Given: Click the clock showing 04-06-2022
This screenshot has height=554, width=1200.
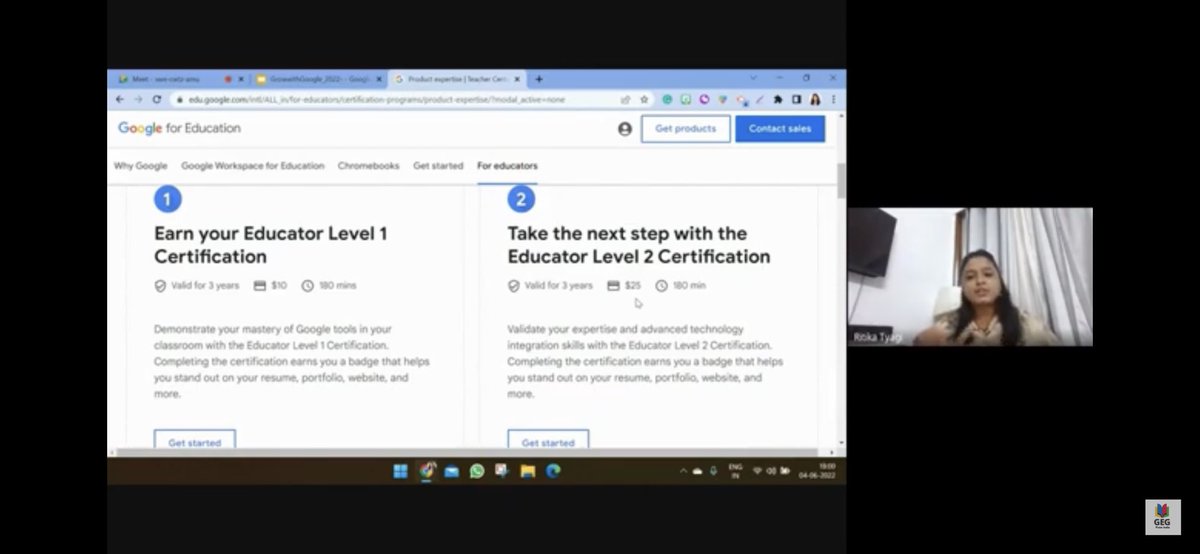Looking at the screenshot, I should pyautogui.click(x=817, y=471).
